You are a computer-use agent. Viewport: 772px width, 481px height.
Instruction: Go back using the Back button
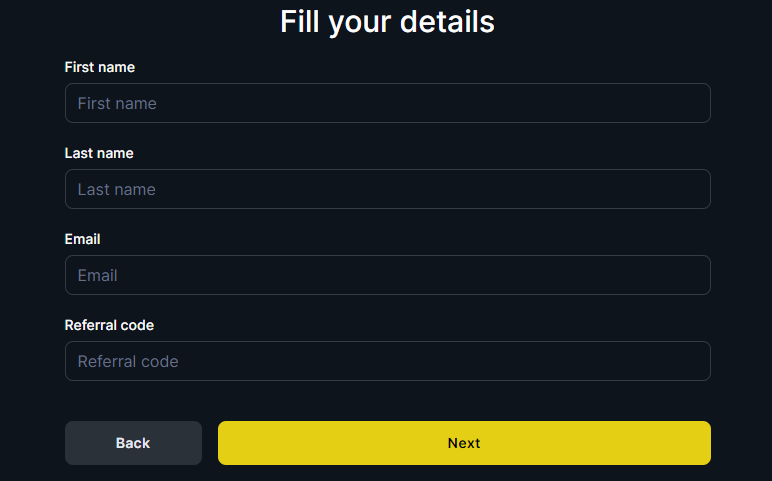tap(133, 443)
